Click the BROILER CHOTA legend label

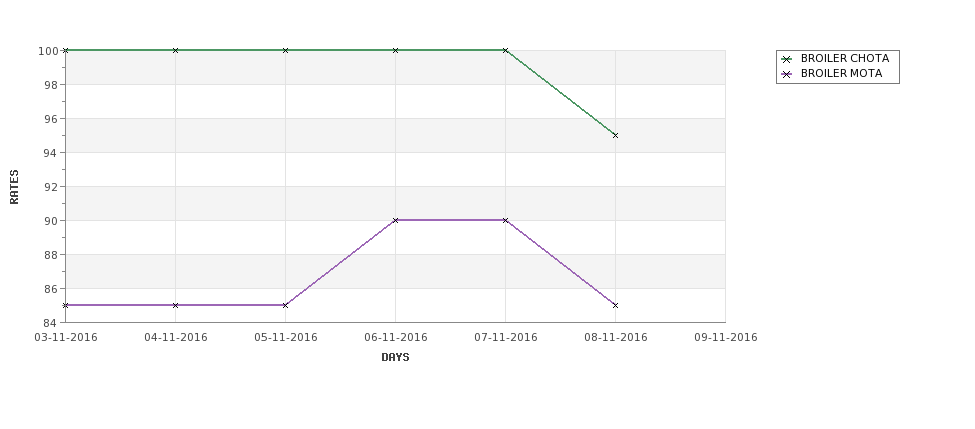[844, 58]
